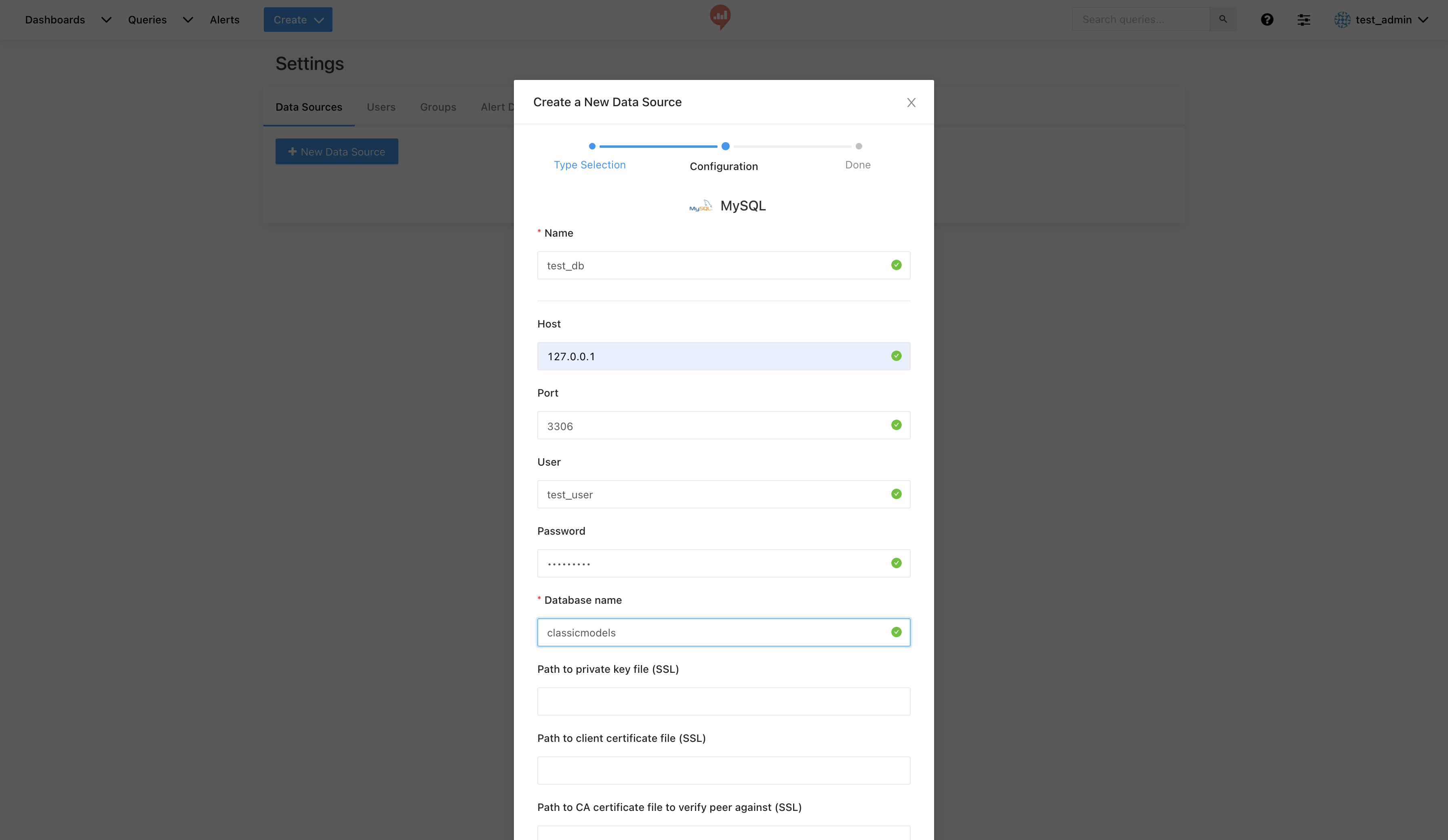Close the Create a New Data Source dialog
This screenshot has height=840, width=1448.
pyautogui.click(x=911, y=102)
